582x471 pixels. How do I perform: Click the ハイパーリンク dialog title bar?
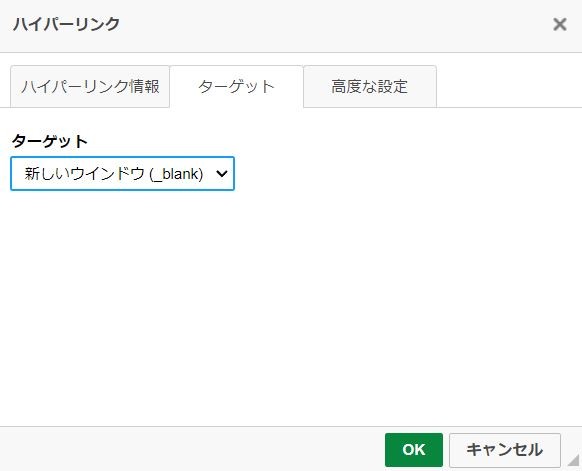coord(275,25)
